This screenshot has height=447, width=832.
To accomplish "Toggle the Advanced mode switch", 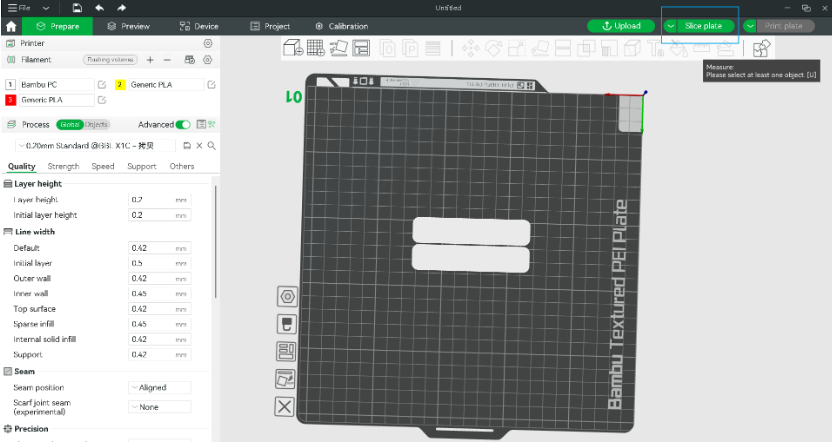I will tap(183, 124).
